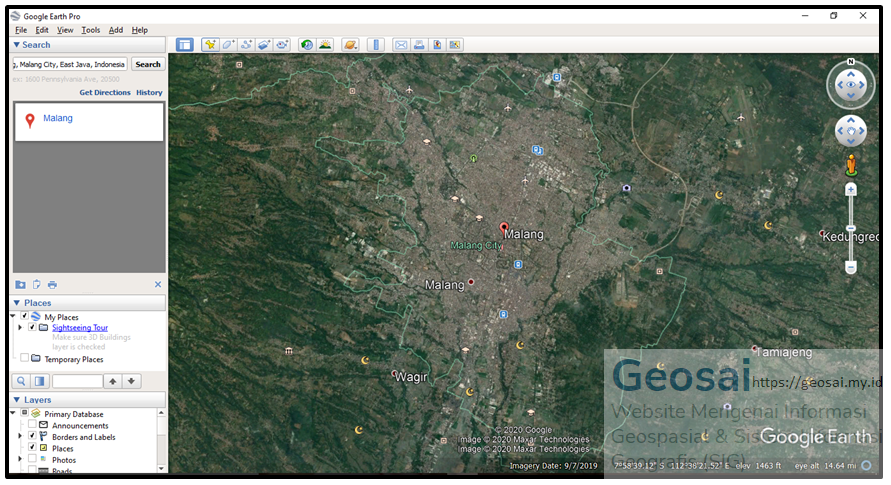Viewport: 891px width, 485px height.
Task: Expand the Borders and Labels node
Action: [x=20, y=436]
